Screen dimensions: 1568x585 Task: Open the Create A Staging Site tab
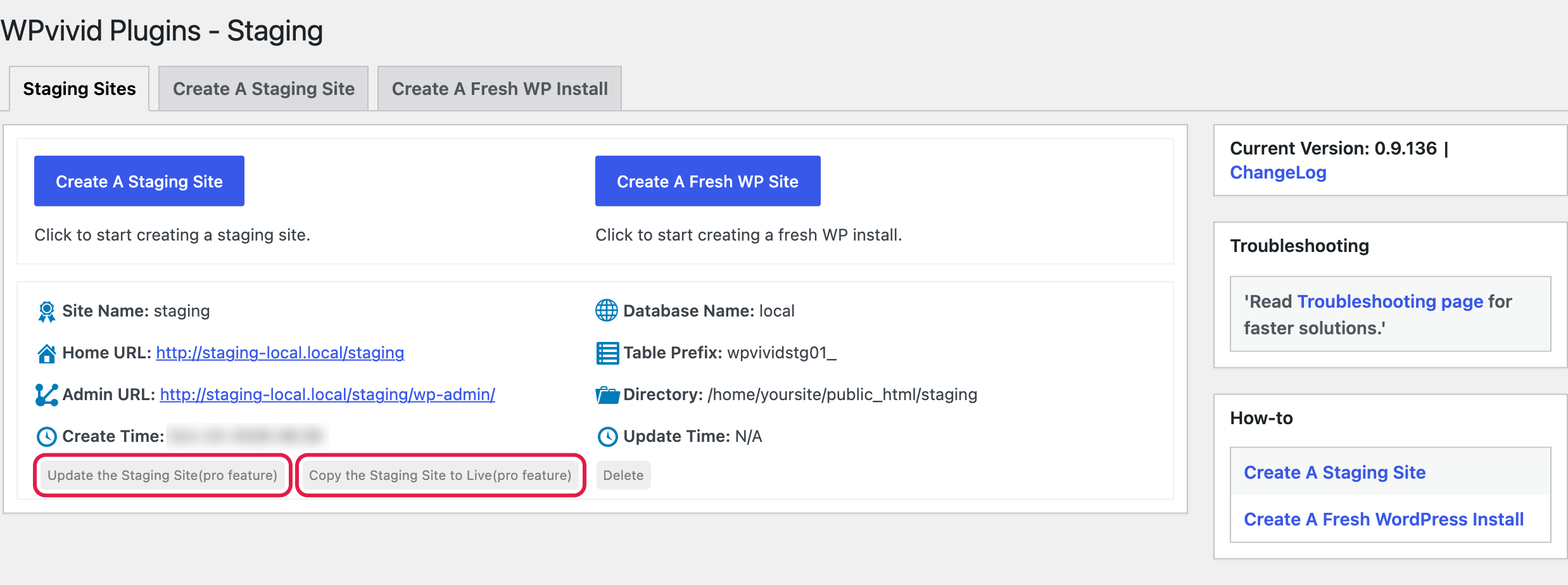coord(263,89)
